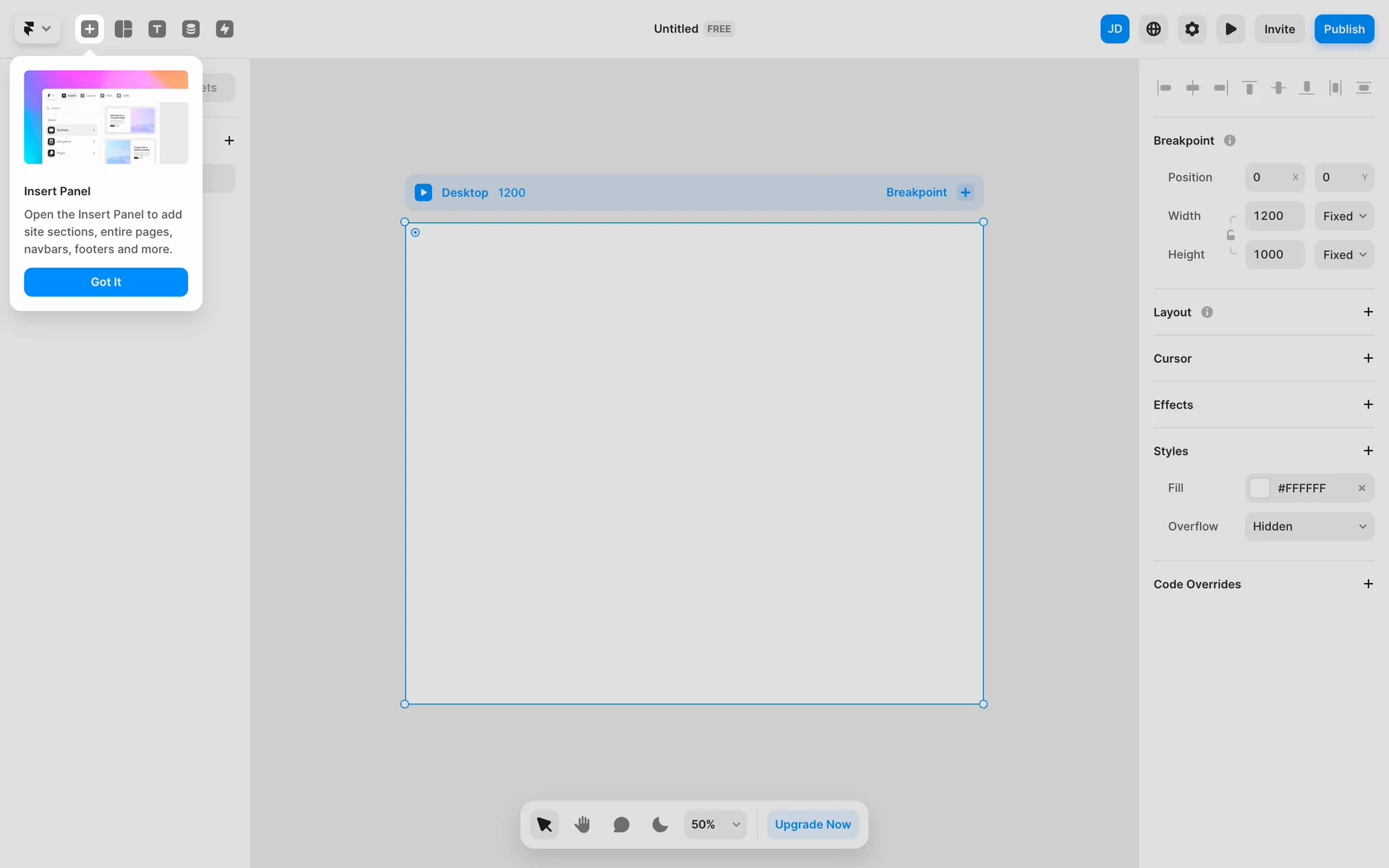Image resolution: width=1389 pixels, height=868 pixels.
Task: Open the Width Fixed sizing dropdown
Action: [x=1344, y=216]
